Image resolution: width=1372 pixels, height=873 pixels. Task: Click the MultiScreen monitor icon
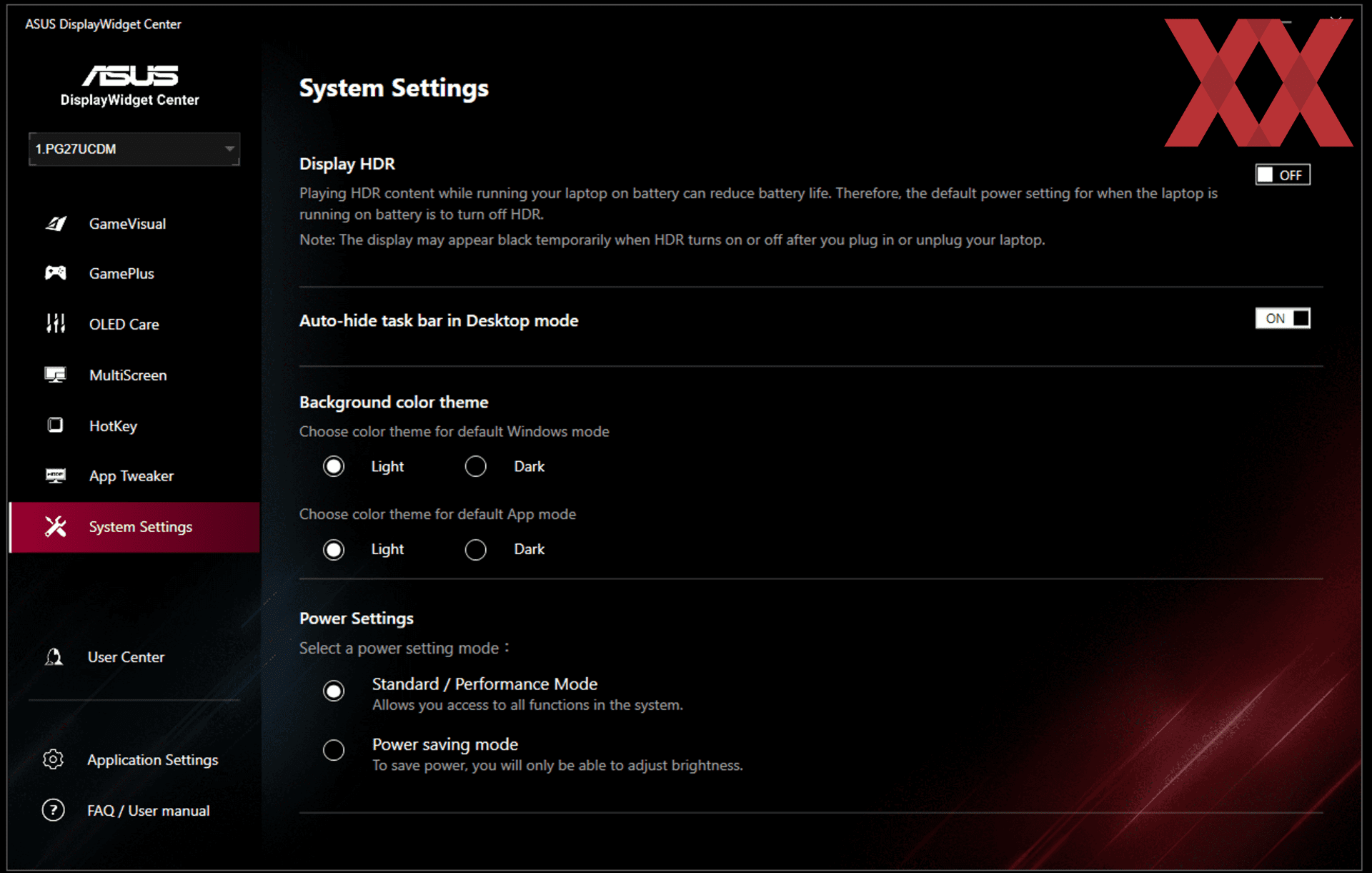click(56, 375)
